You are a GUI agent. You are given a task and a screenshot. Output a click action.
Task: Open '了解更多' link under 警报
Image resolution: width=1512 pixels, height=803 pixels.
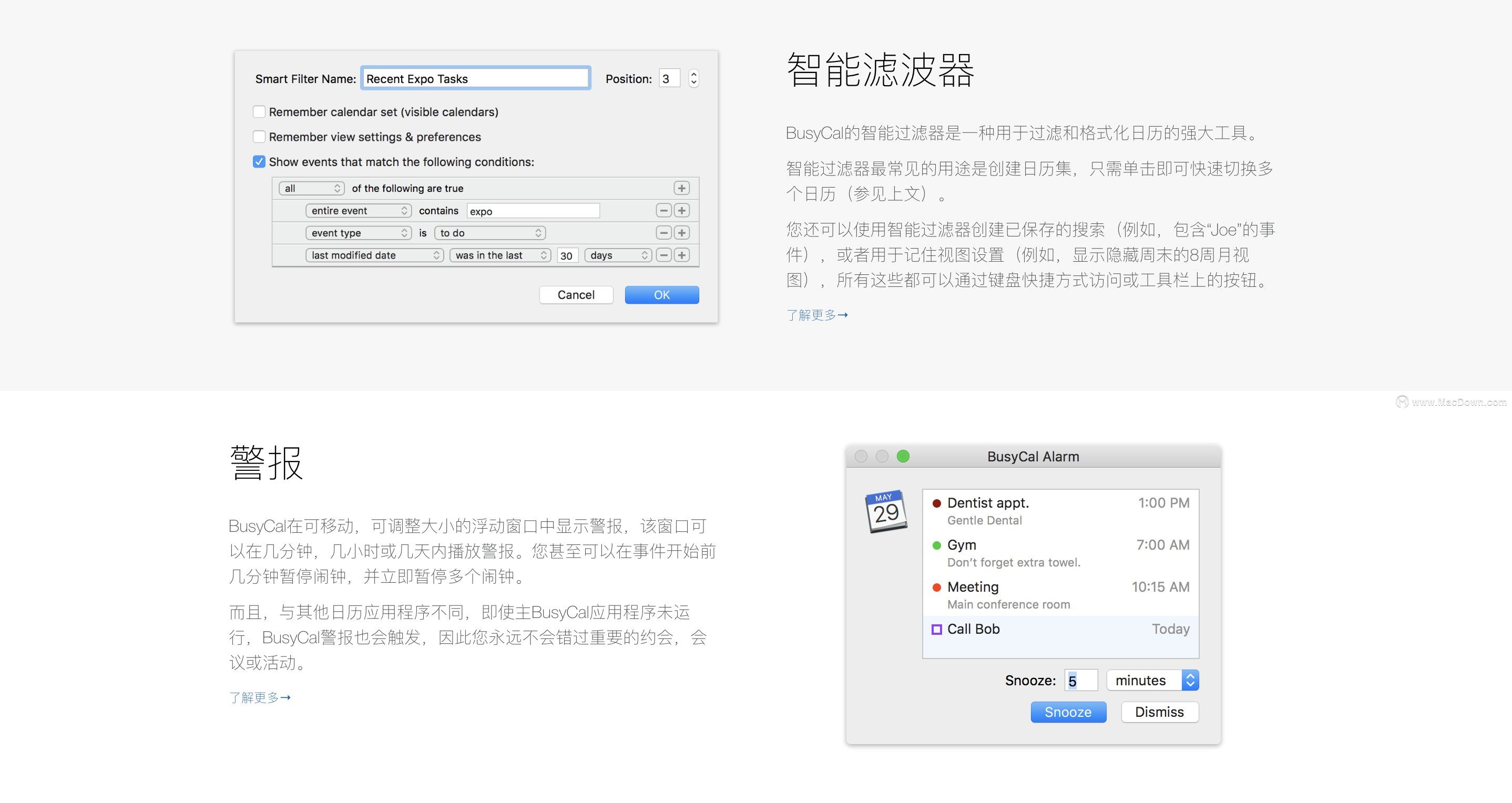point(260,697)
